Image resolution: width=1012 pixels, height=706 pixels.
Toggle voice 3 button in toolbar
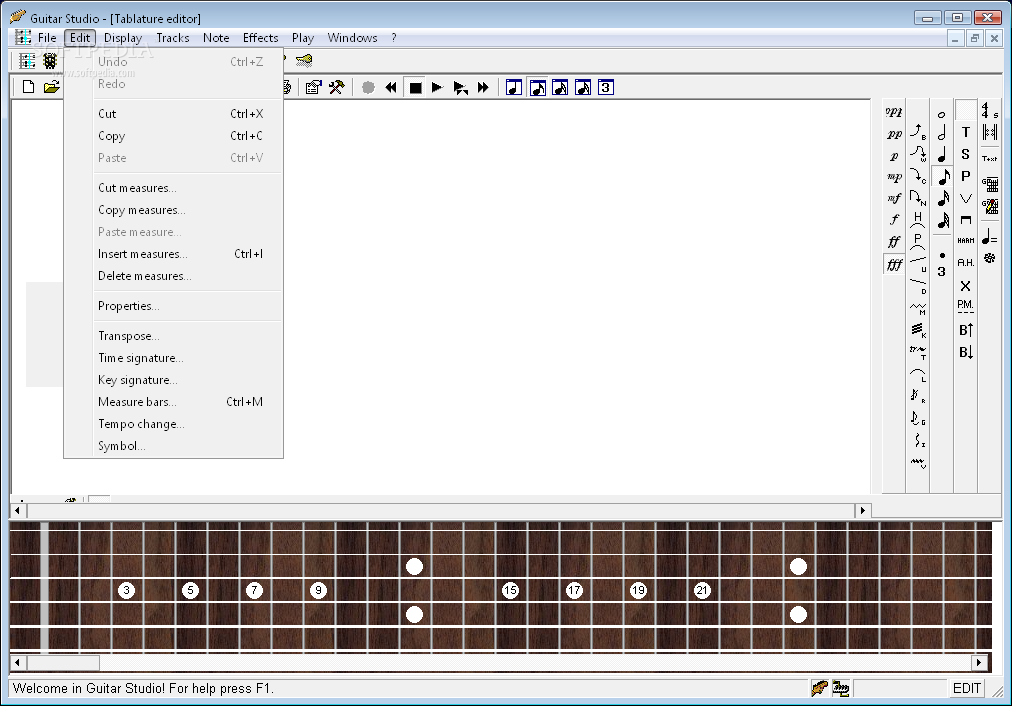[605, 87]
